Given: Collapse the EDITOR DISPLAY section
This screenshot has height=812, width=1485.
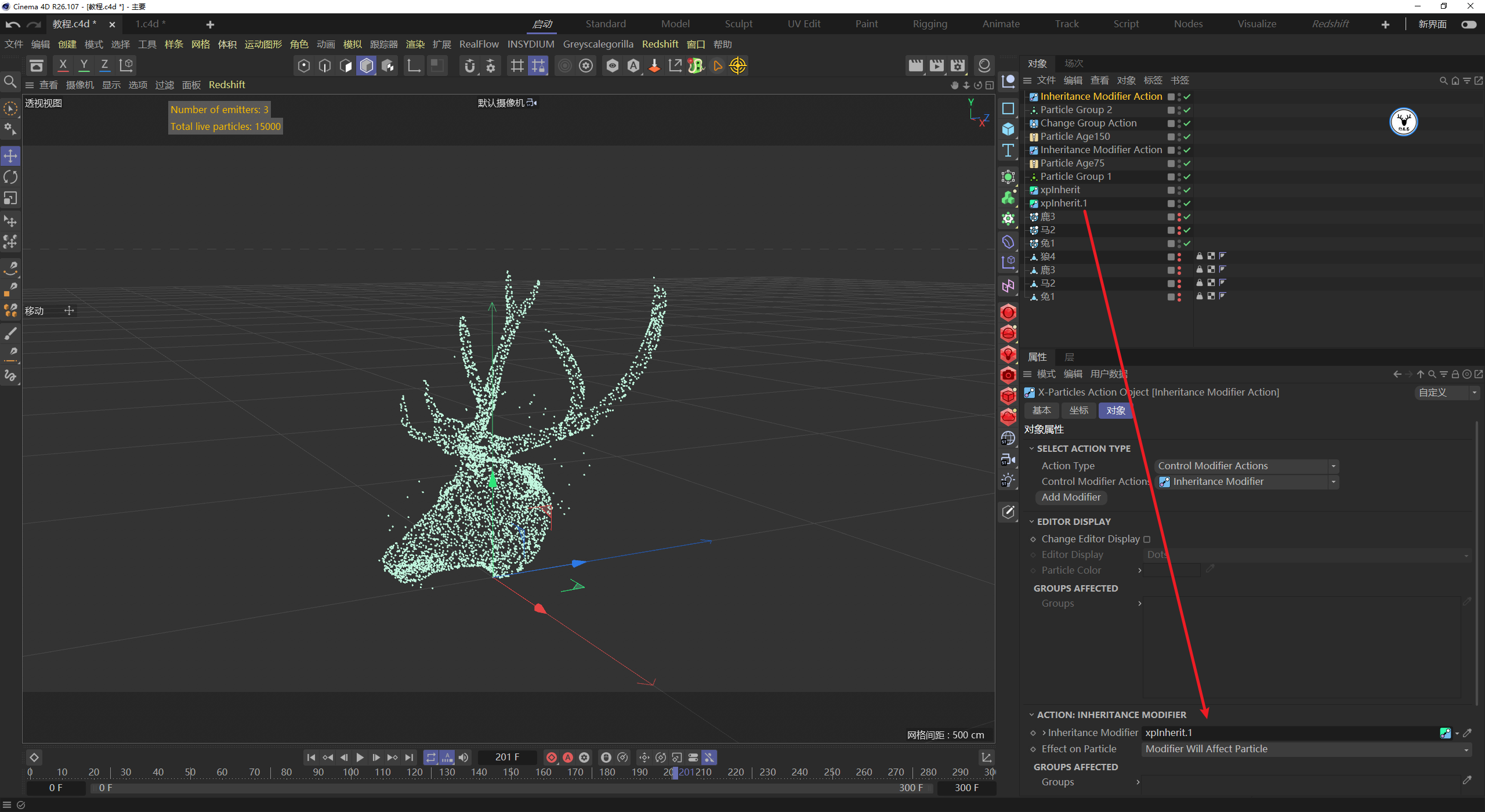Looking at the screenshot, I should [x=1031, y=522].
